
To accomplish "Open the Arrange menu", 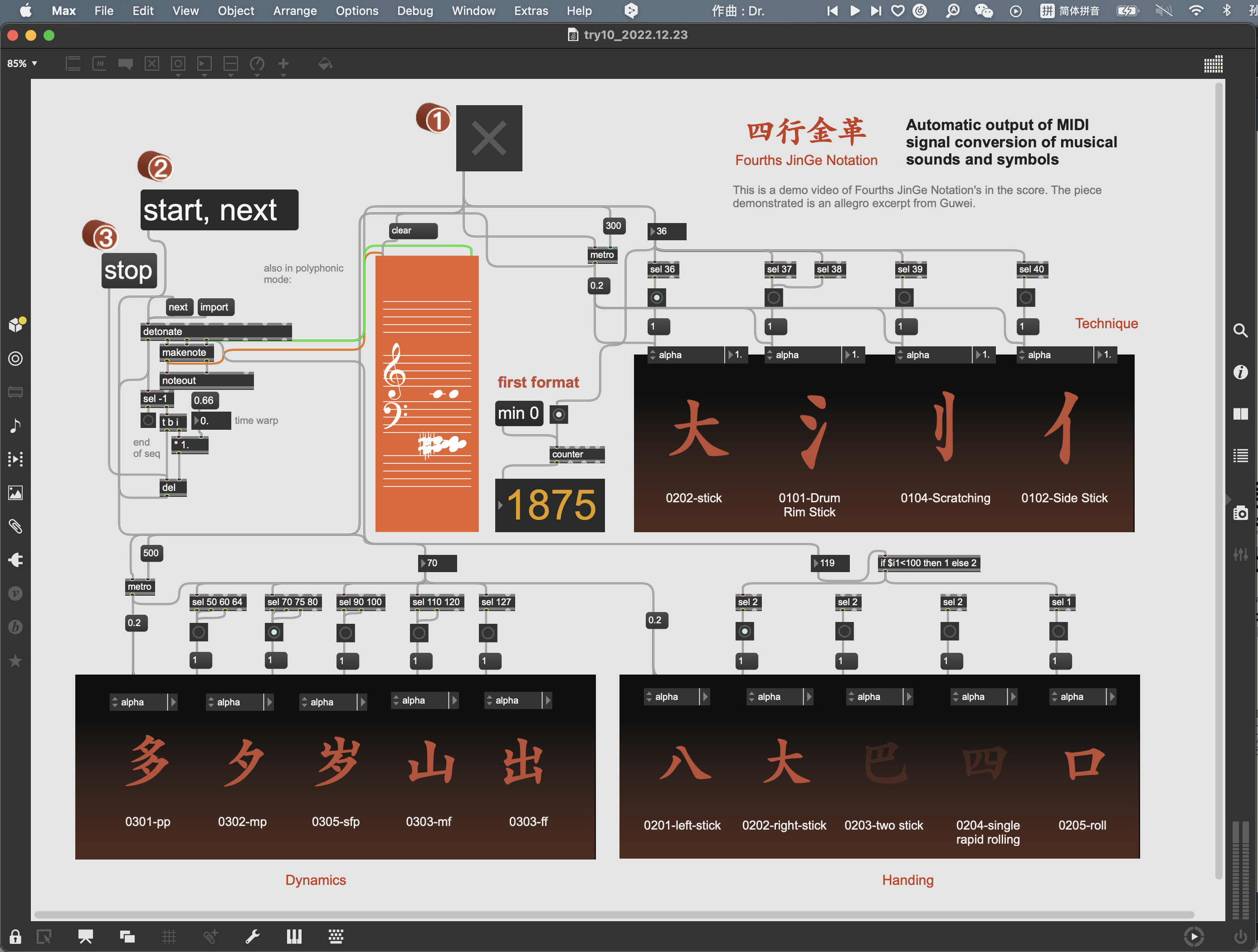I will 295,11.
